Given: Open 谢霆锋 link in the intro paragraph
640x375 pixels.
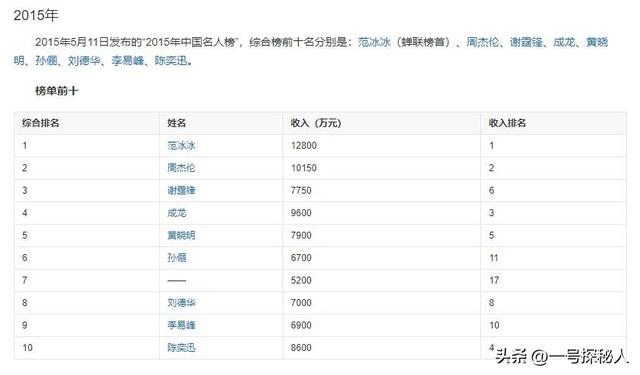Looking at the screenshot, I should coord(526,42).
